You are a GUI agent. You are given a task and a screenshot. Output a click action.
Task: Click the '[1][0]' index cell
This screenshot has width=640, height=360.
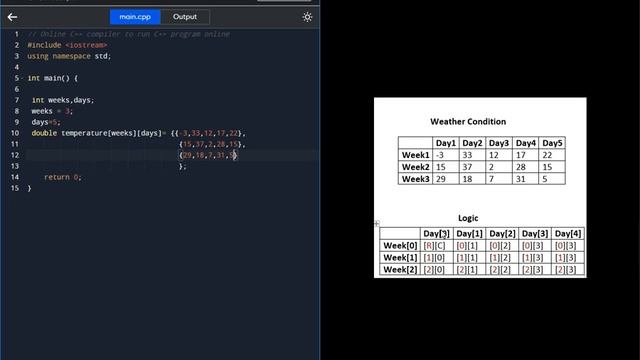436,258
